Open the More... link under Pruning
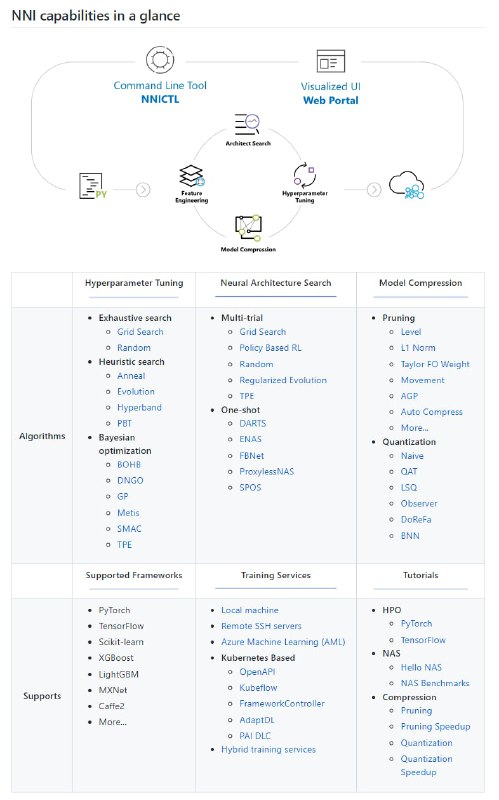This screenshot has width=499, height=800. tap(414, 428)
